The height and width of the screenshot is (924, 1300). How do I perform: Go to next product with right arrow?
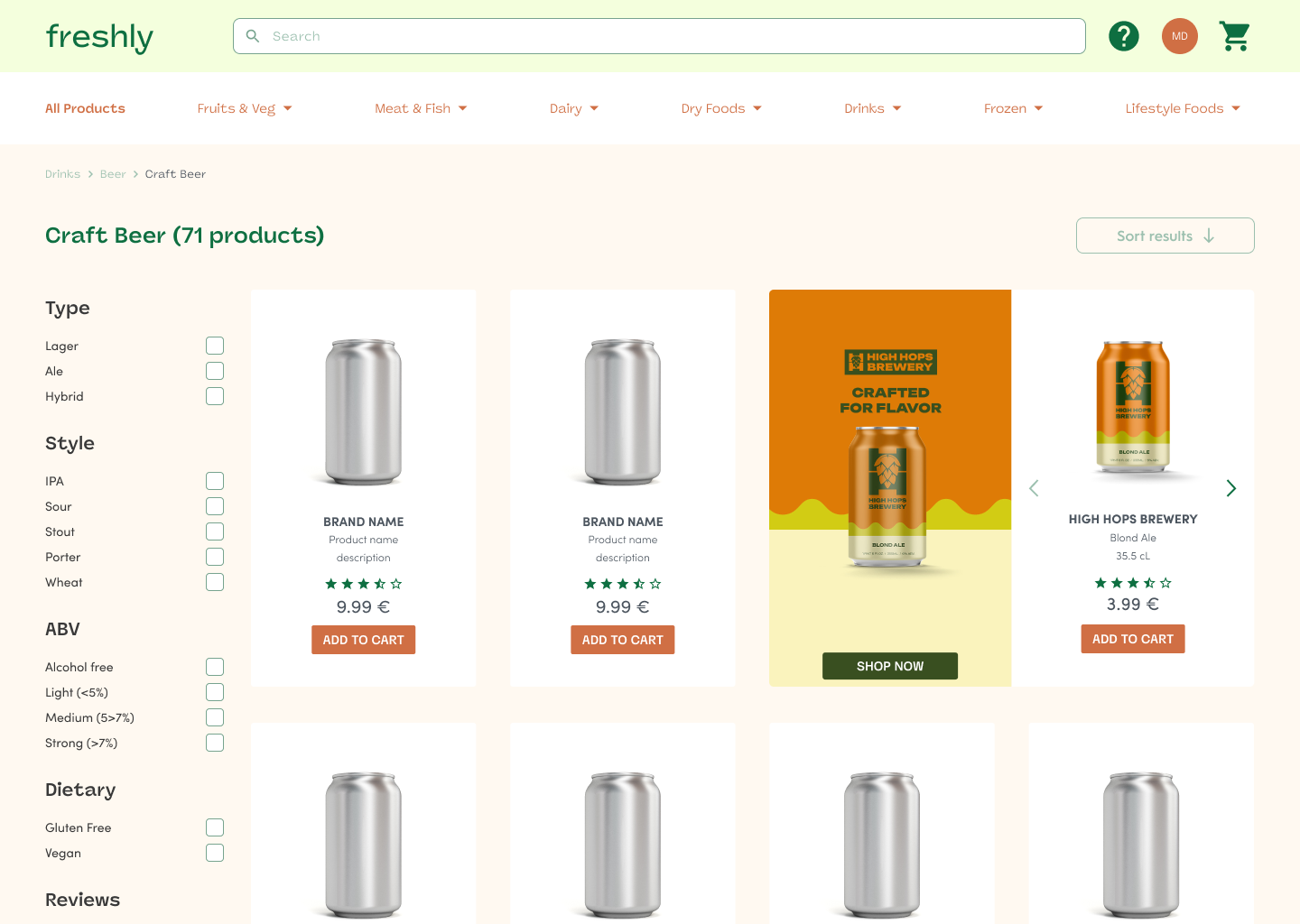point(1230,488)
